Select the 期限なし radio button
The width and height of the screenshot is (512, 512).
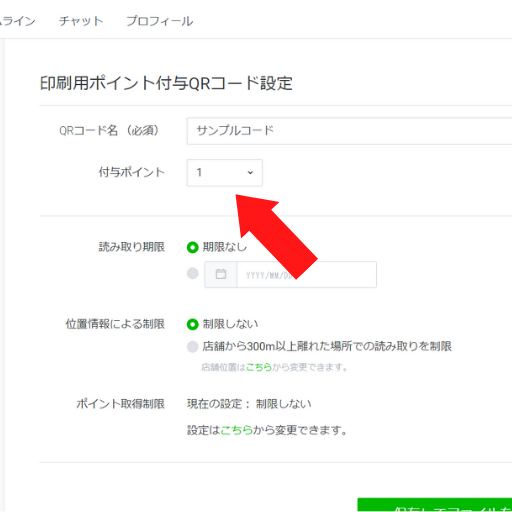[x=193, y=247]
